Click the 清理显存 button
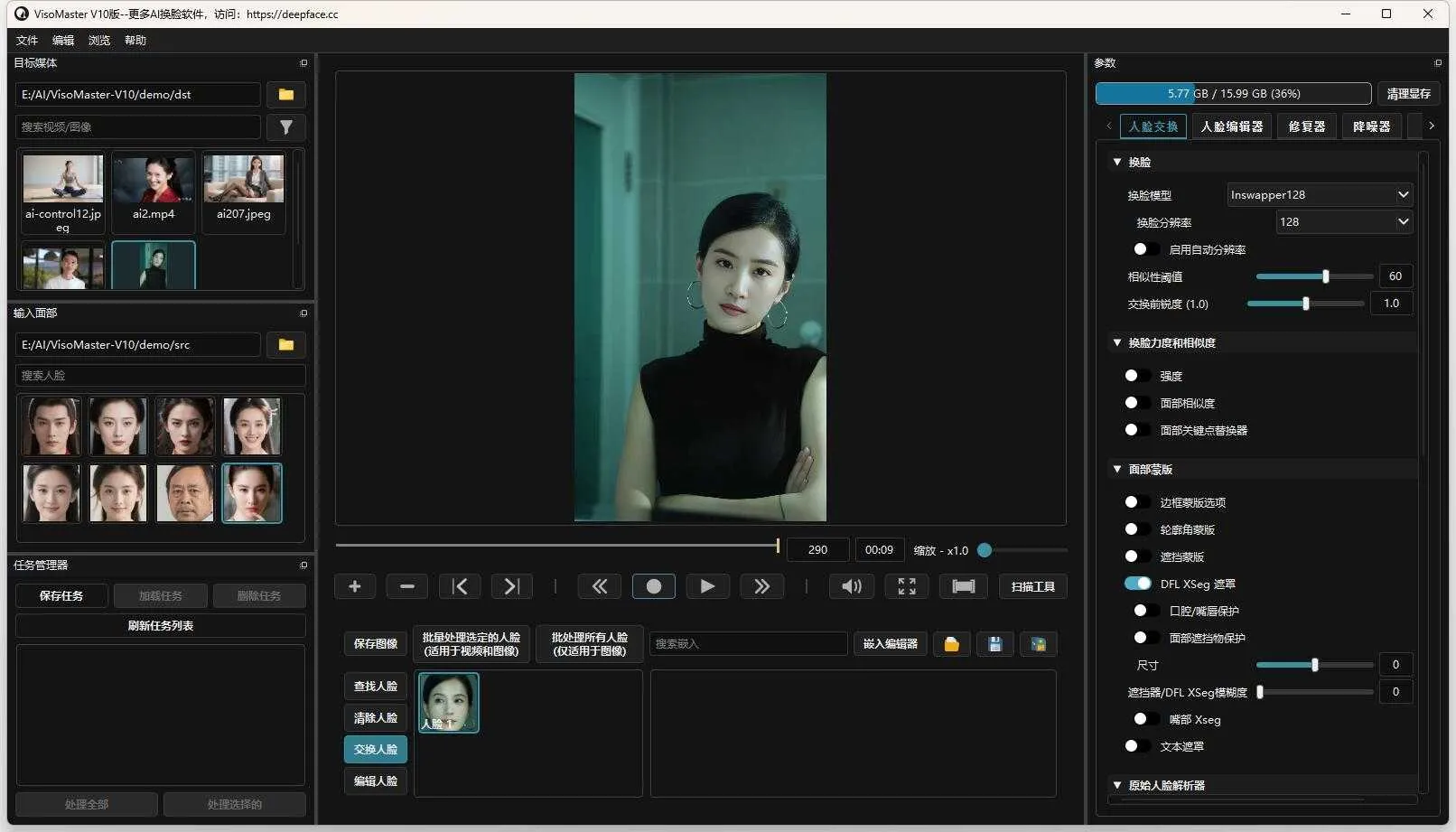 pyautogui.click(x=1408, y=94)
